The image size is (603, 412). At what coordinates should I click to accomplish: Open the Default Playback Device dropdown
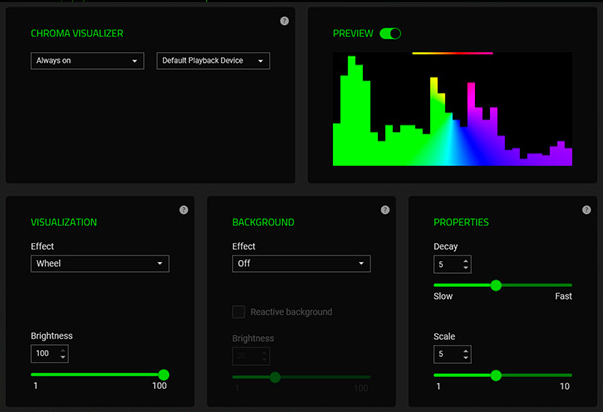[x=213, y=61]
